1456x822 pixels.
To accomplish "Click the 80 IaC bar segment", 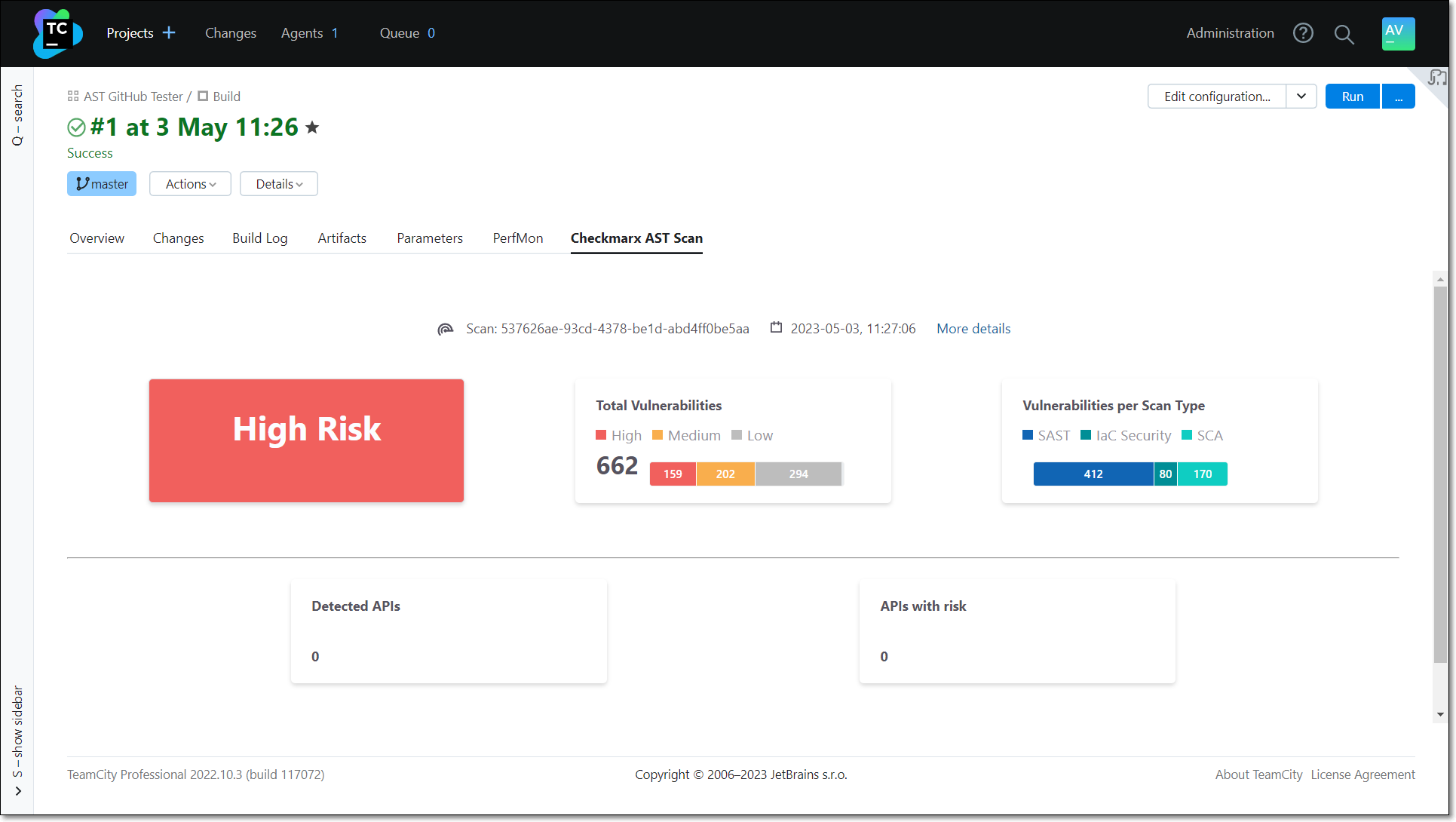I will pyautogui.click(x=1166, y=474).
